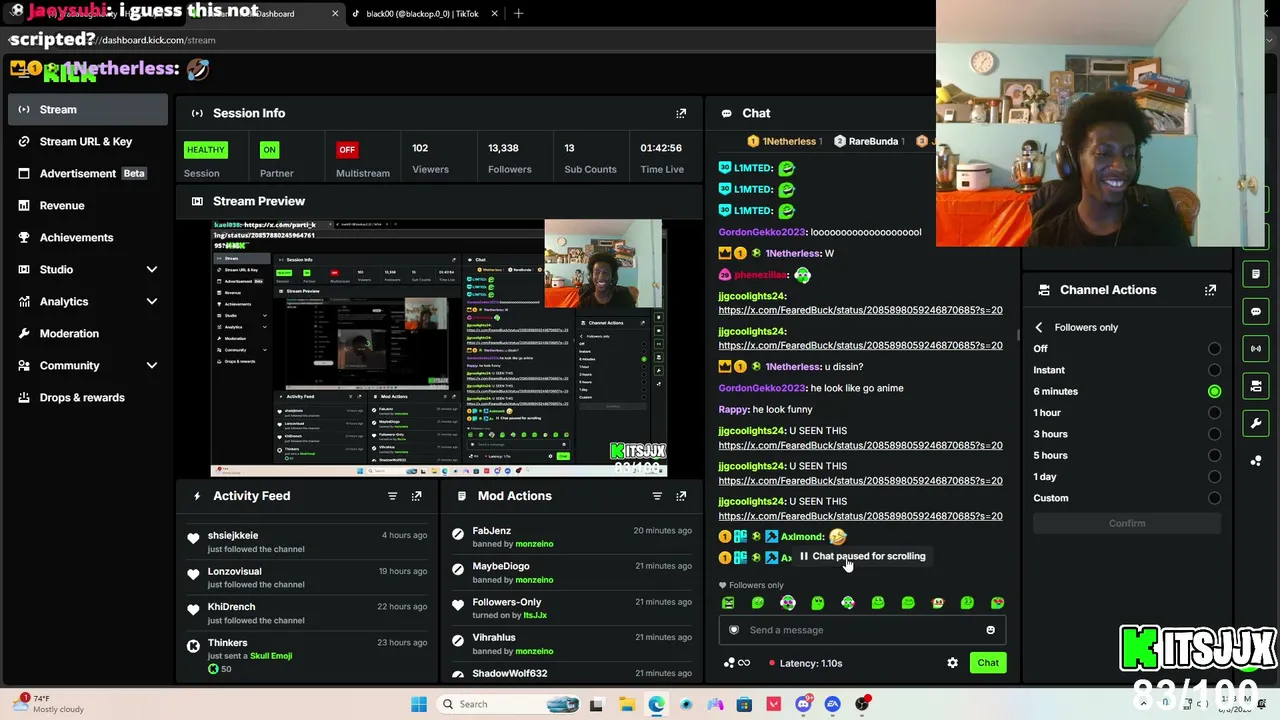Open Microsoft Store from the taskbar

744,704
